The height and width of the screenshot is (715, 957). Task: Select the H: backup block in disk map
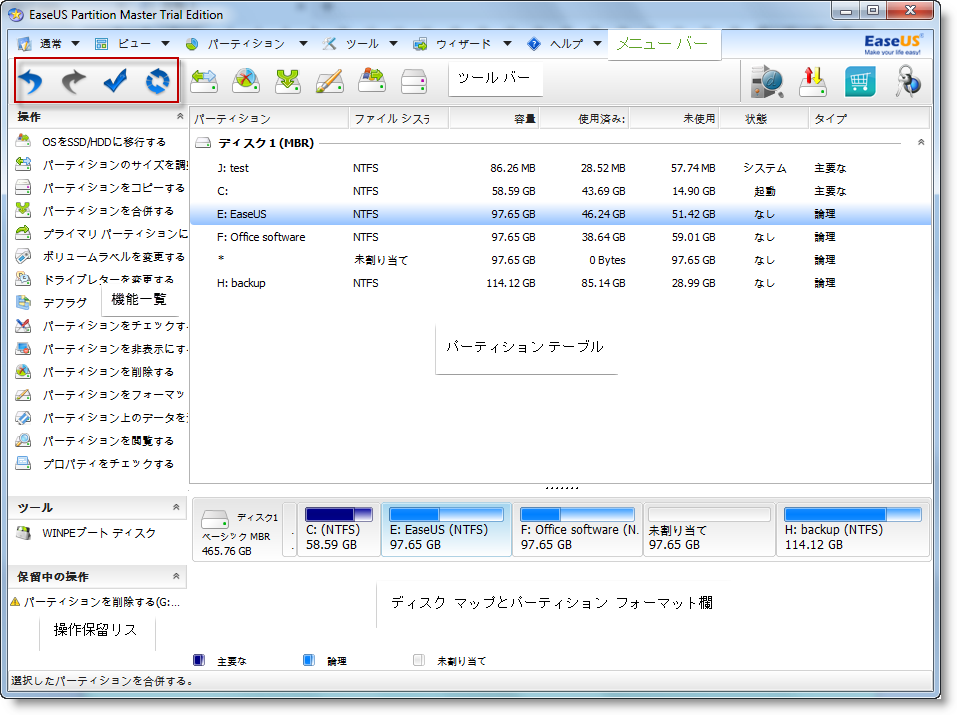(852, 529)
